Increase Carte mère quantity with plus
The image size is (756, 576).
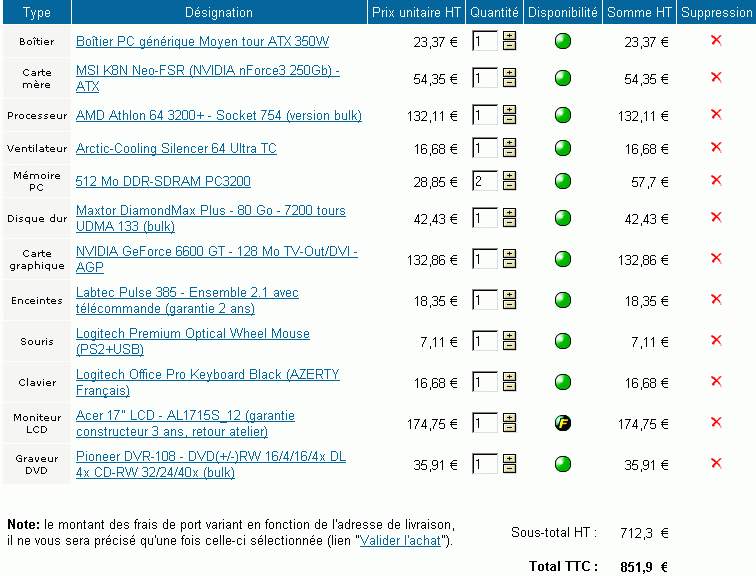[x=509, y=74]
